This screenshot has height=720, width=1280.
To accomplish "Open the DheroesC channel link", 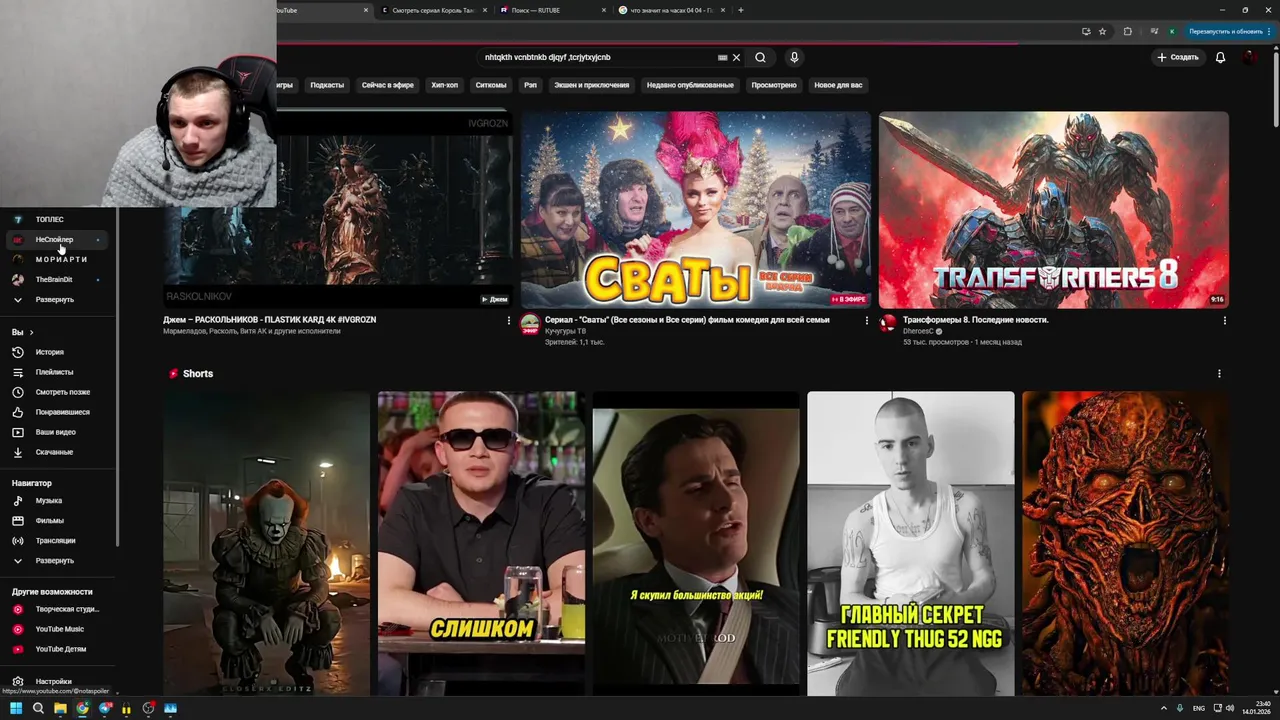I will (x=920, y=331).
